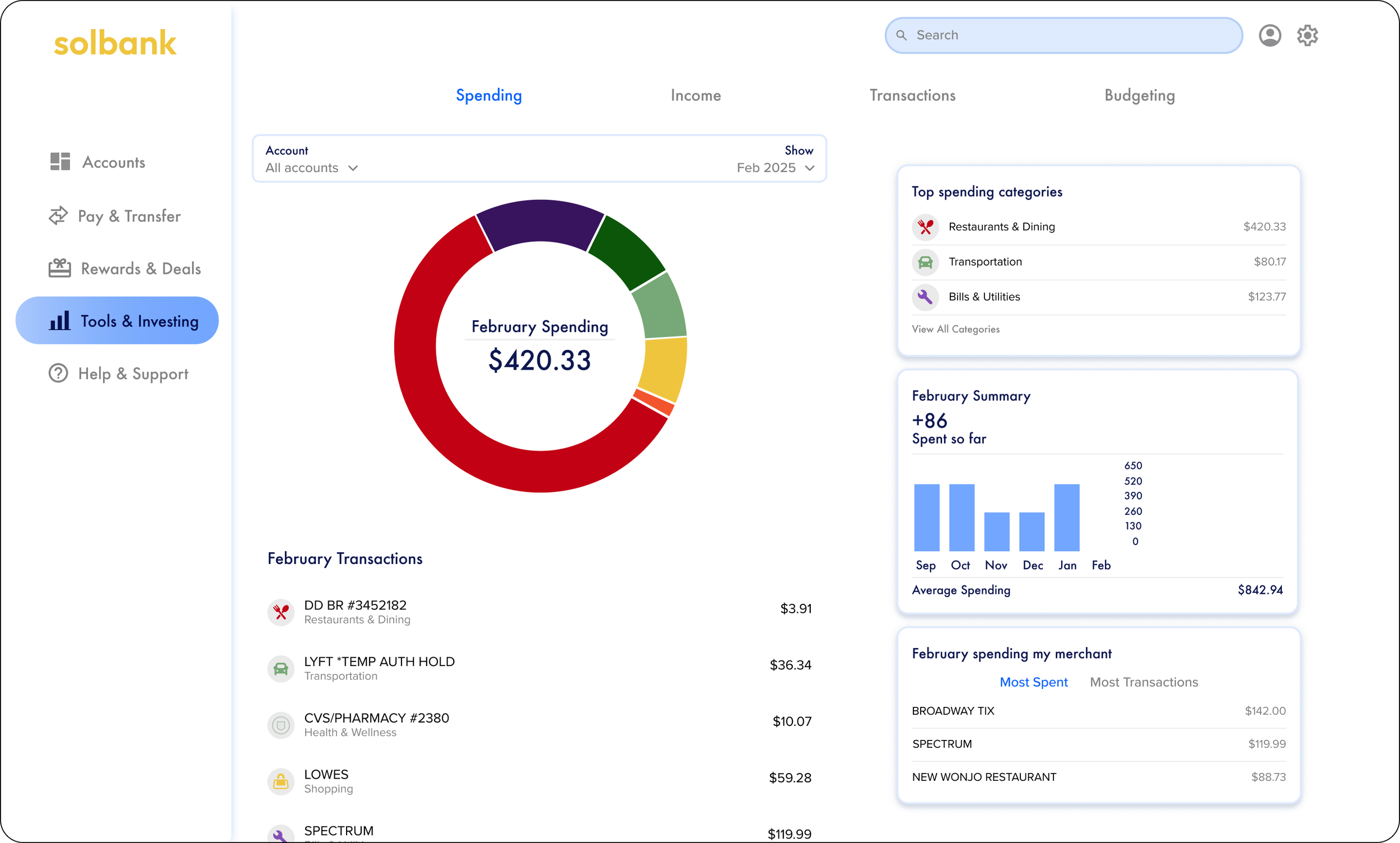Select the Most Spent merchant view

coord(1033,682)
